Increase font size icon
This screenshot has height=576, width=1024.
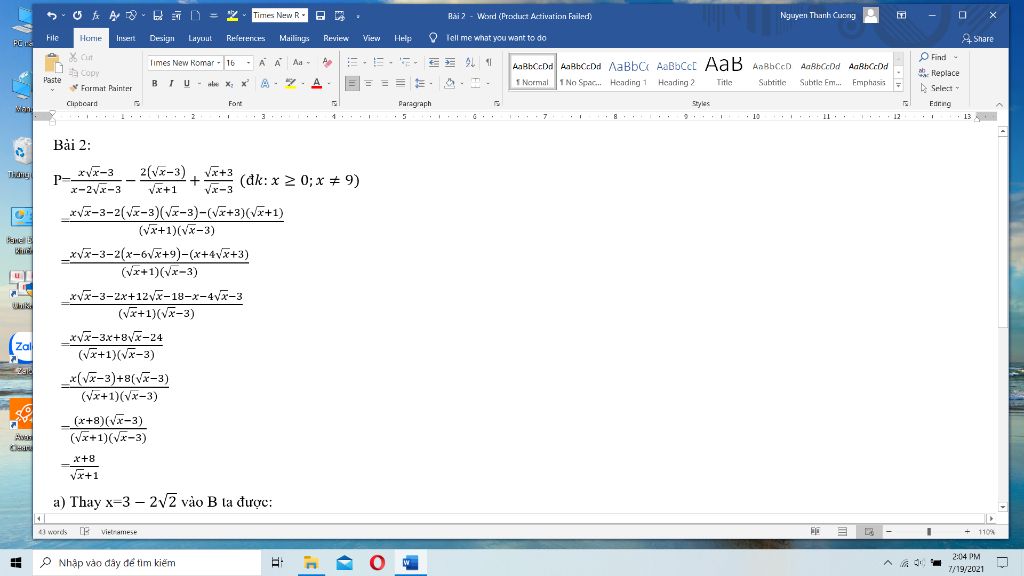pos(263,63)
